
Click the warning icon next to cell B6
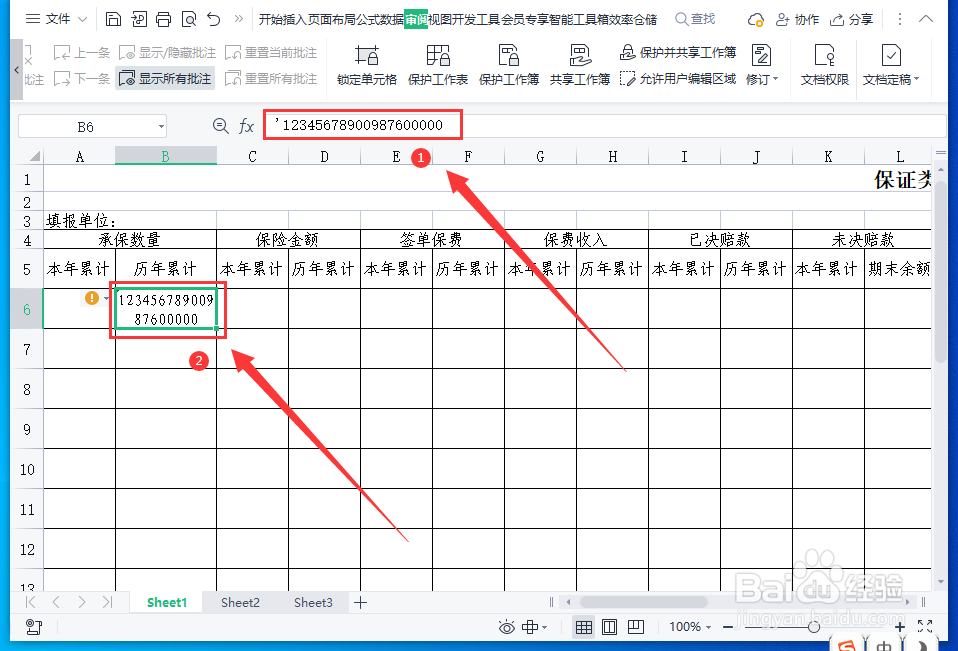[x=90, y=297]
